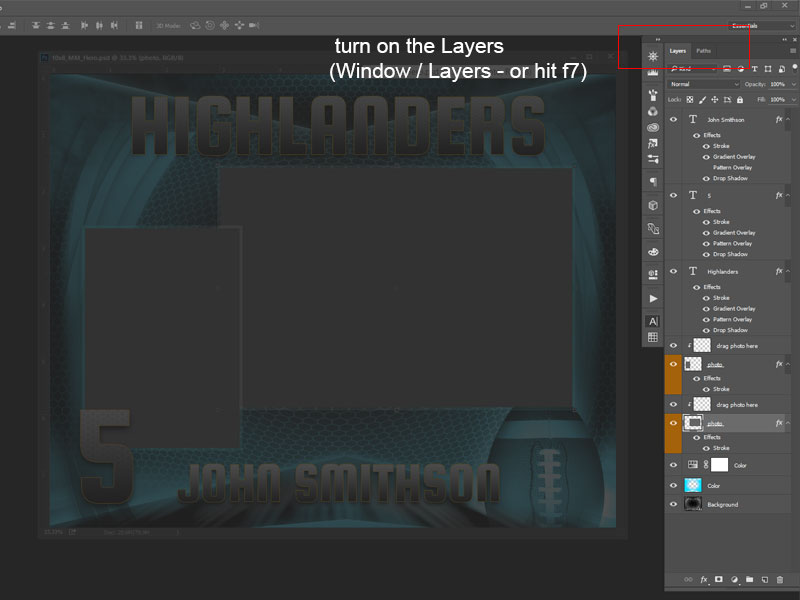Open the Navigator panel wheel icon in dock

click(x=653, y=56)
